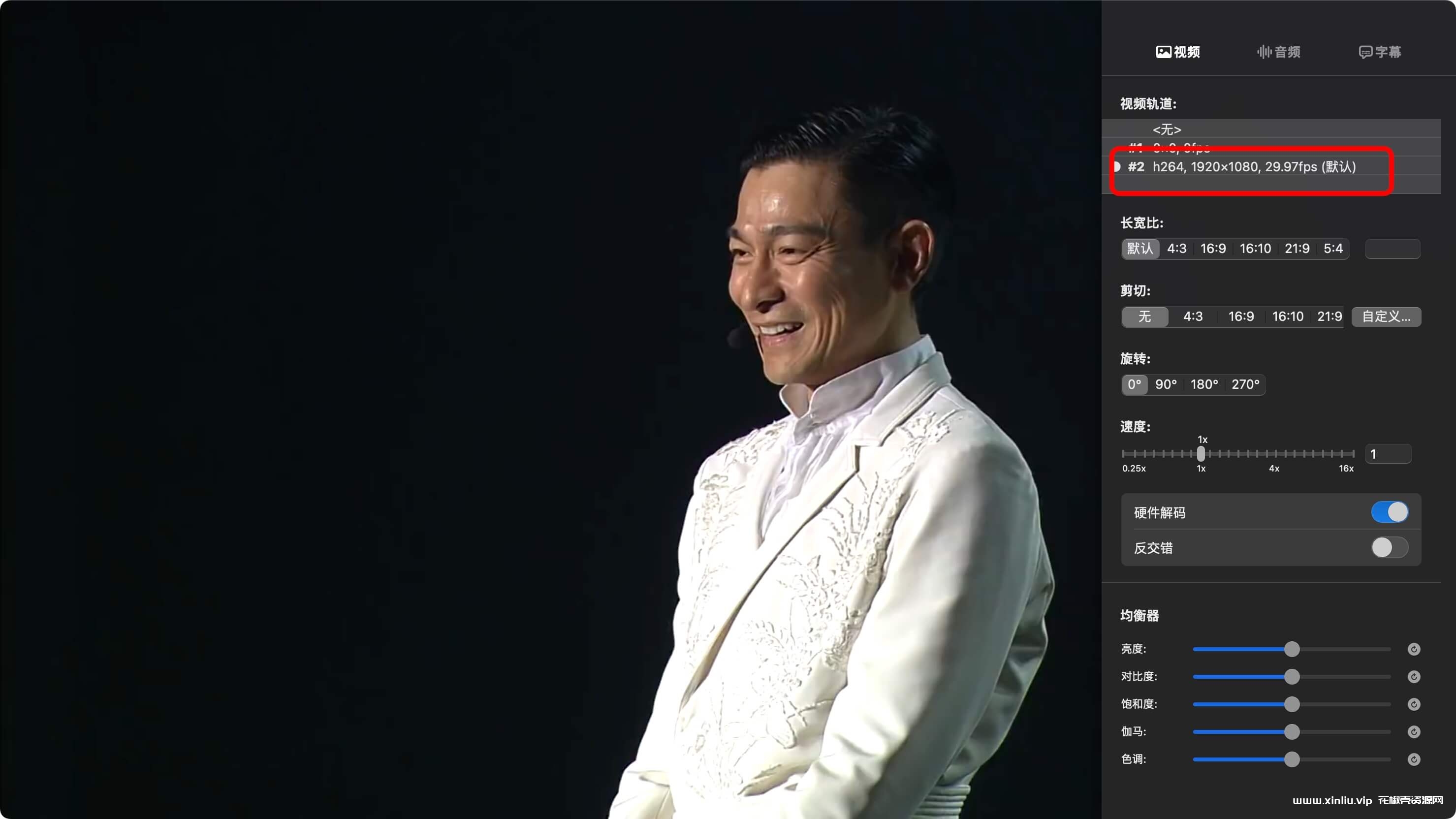
Task: Open the 字幕 subtitles tab
Action: pos(1380,52)
